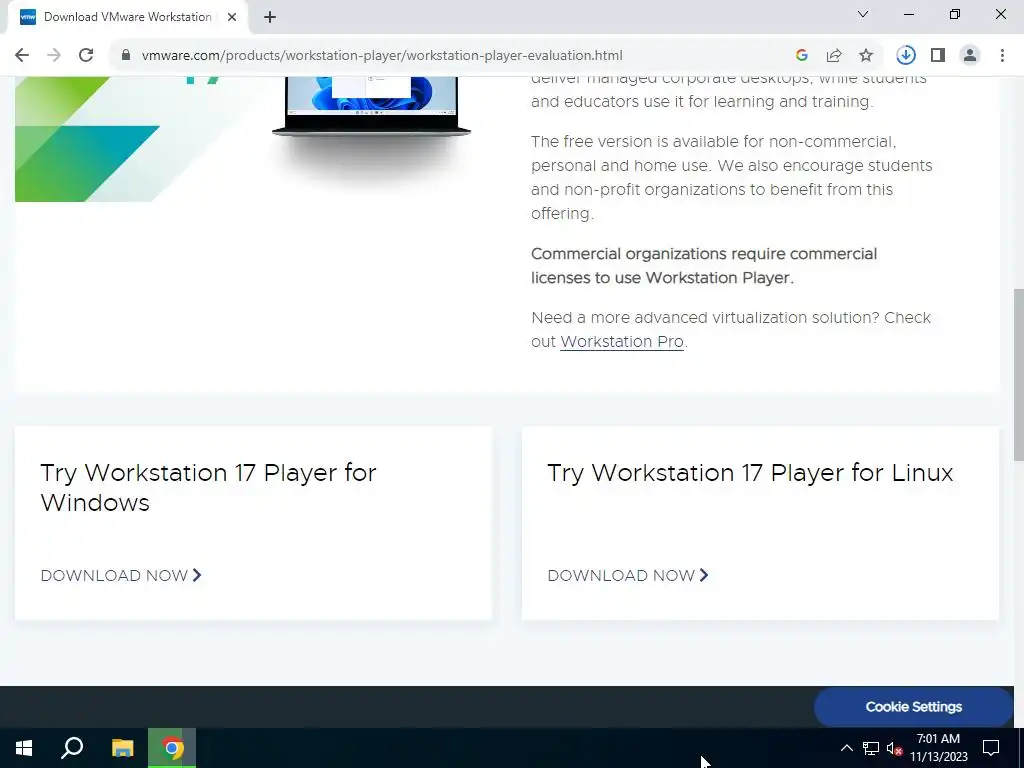Share this page icon
This screenshot has height=768, width=1024.
[x=834, y=56]
